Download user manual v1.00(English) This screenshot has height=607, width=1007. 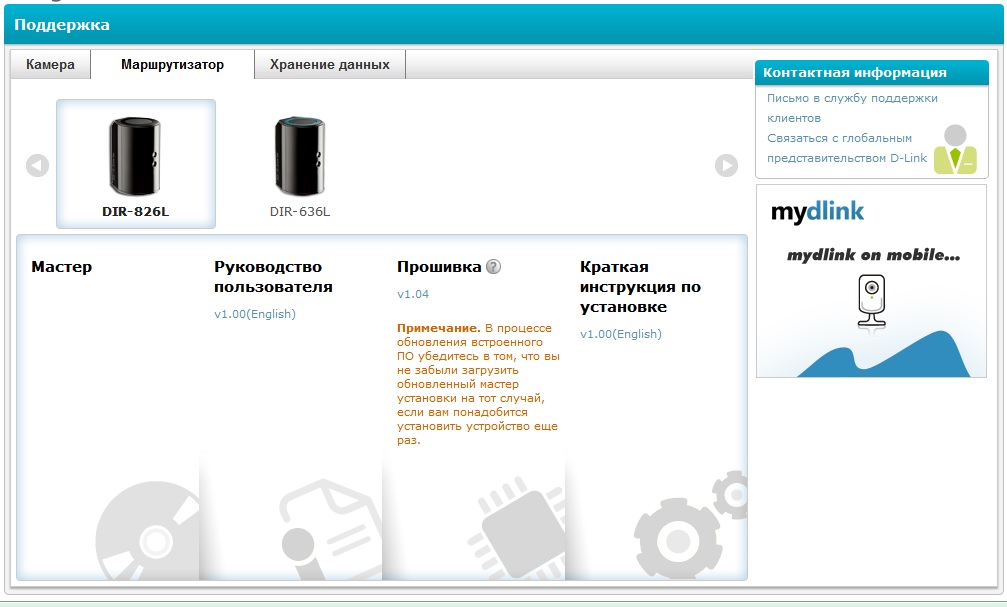(x=255, y=314)
